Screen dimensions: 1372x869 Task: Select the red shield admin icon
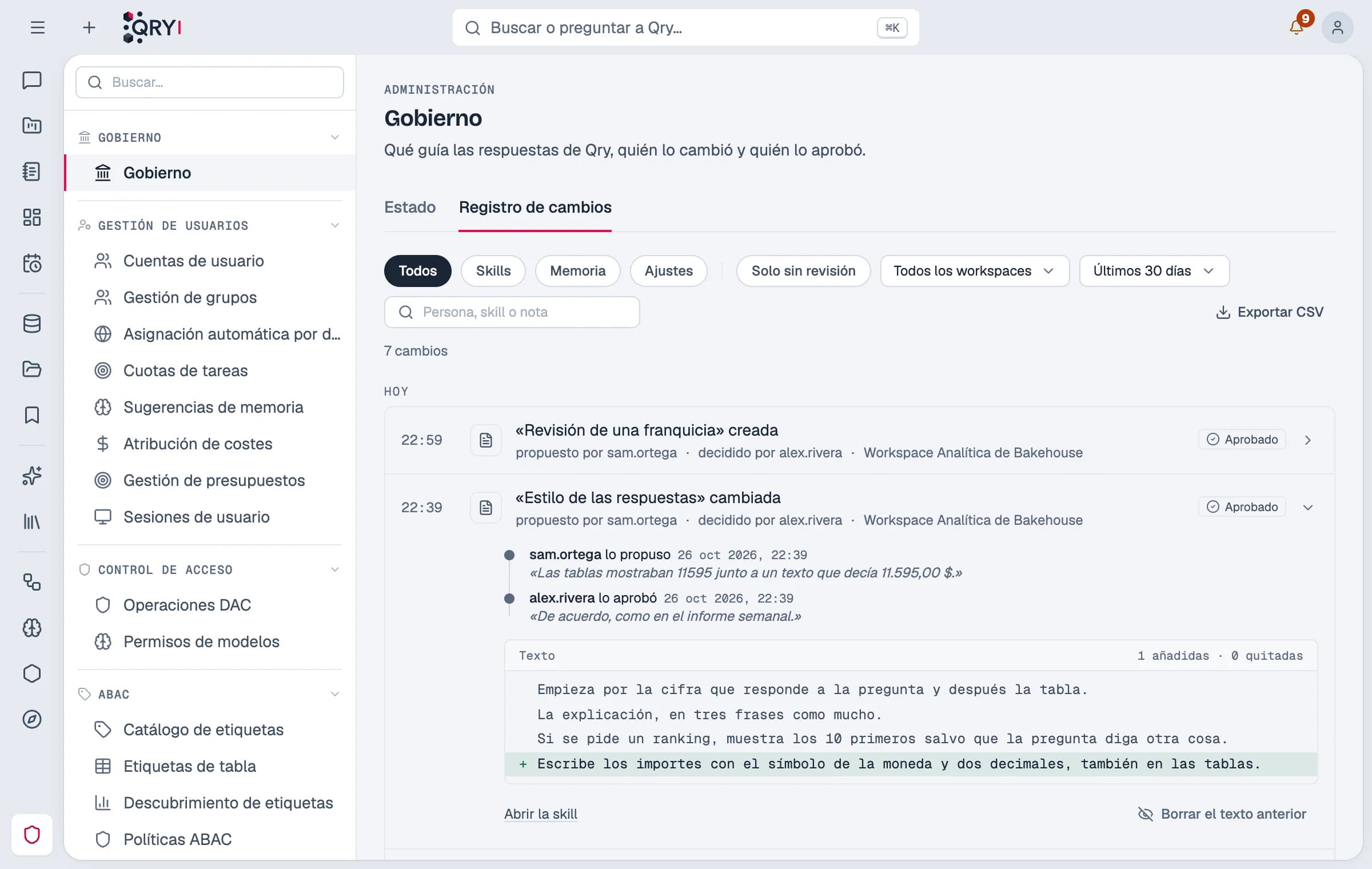coord(32,835)
